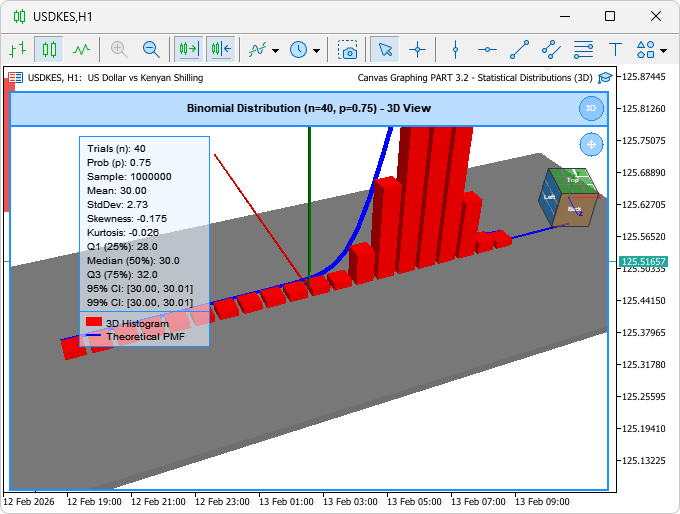Viewport: 680px width, 514px height.
Task: Choose the trendline drawing tool
Action: 519,49
